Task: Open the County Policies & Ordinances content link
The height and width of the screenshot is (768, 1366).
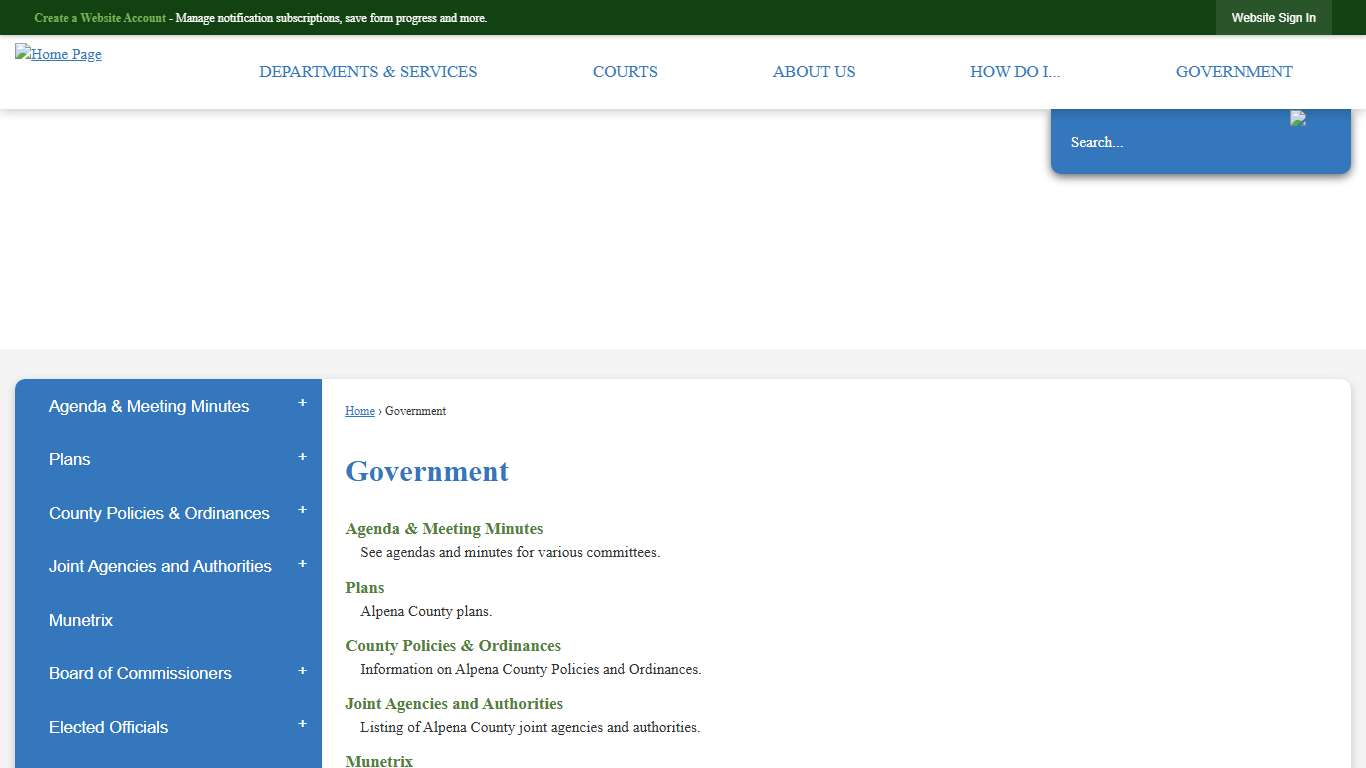Action: [x=453, y=645]
